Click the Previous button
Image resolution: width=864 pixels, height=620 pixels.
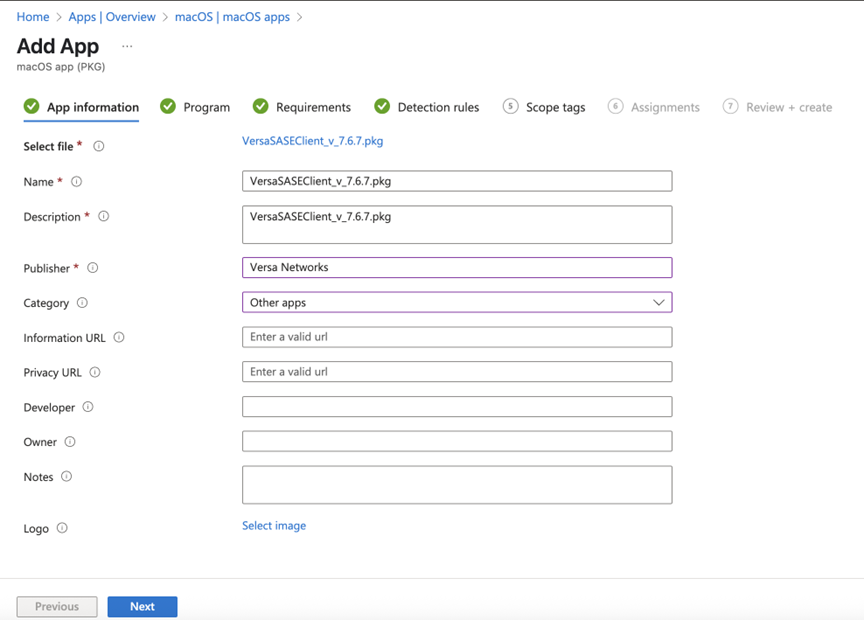click(57, 606)
